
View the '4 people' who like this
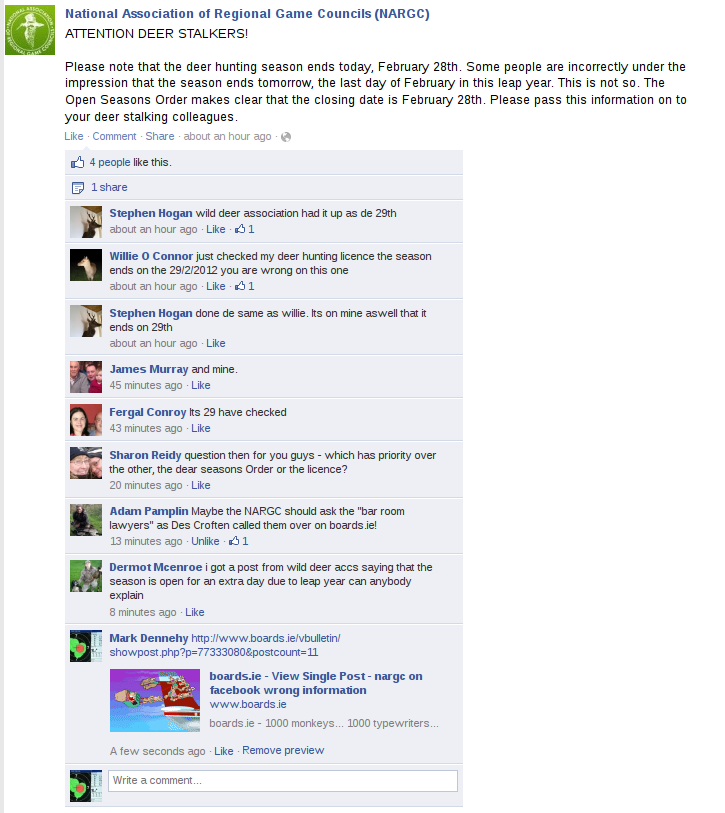[110, 162]
